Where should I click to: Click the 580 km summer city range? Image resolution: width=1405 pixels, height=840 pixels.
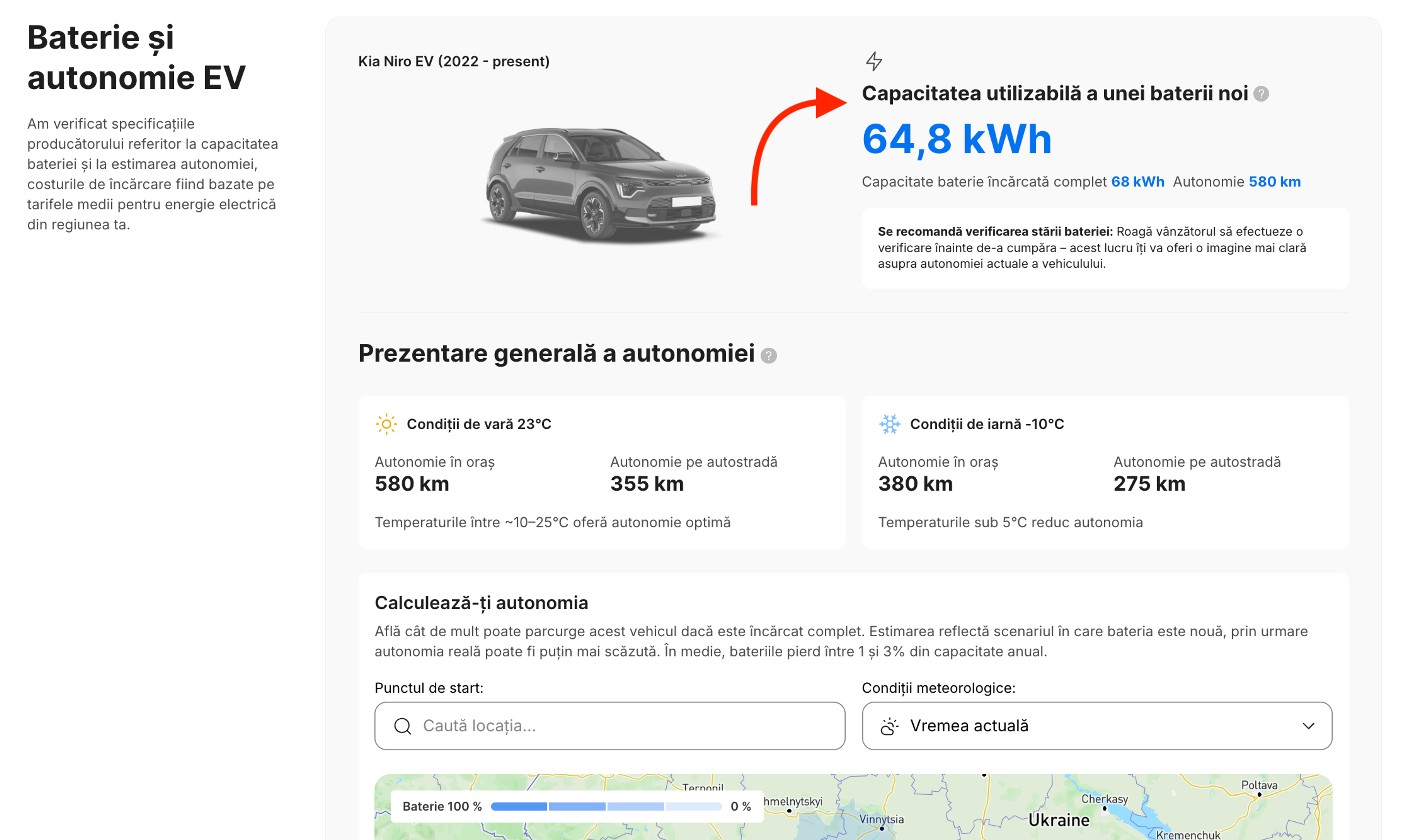pos(412,484)
